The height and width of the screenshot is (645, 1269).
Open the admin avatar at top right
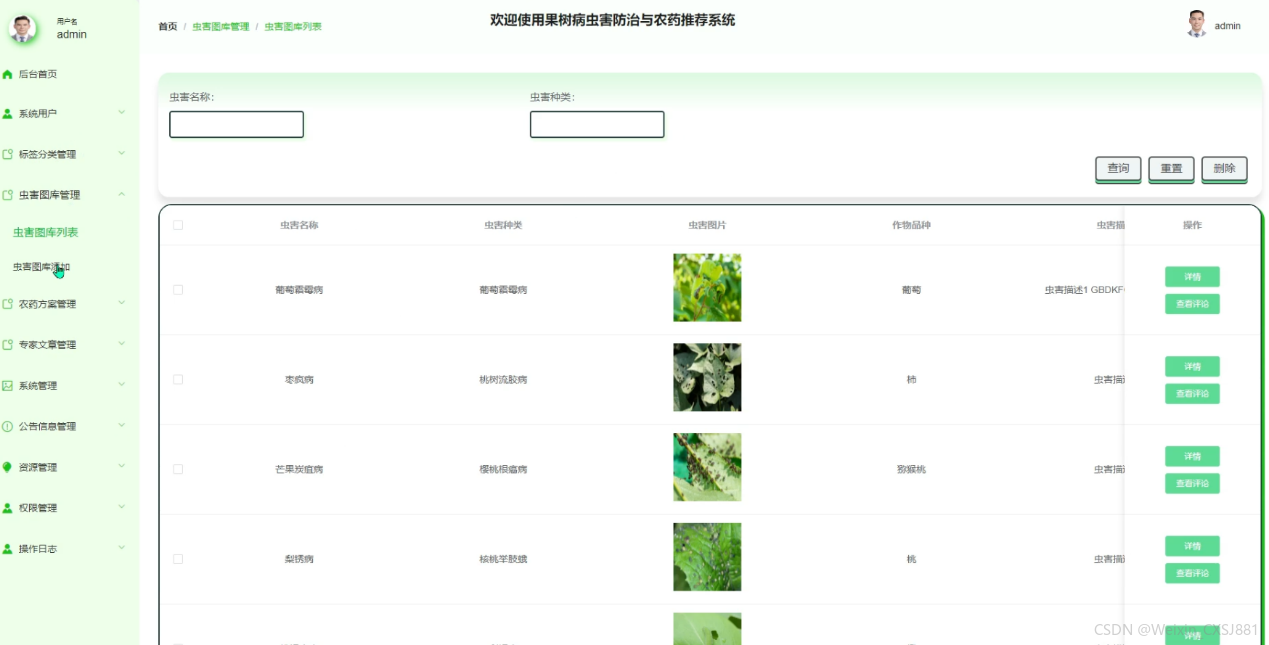(x=1196, y=25)
